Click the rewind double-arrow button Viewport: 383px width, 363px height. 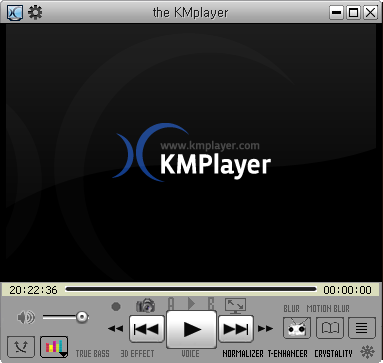[x=116, y=329]
